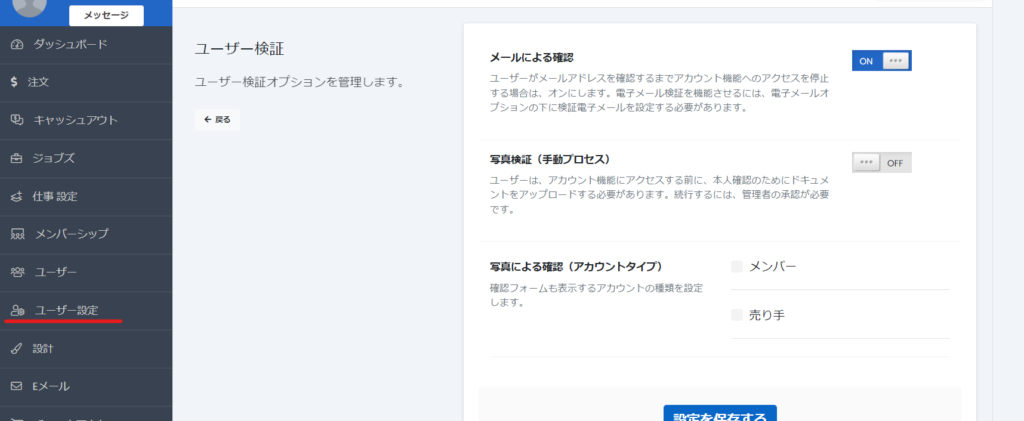Click the cashout coins icon
The width and height of the screenshot is (1024, 421).
(16, 120)
